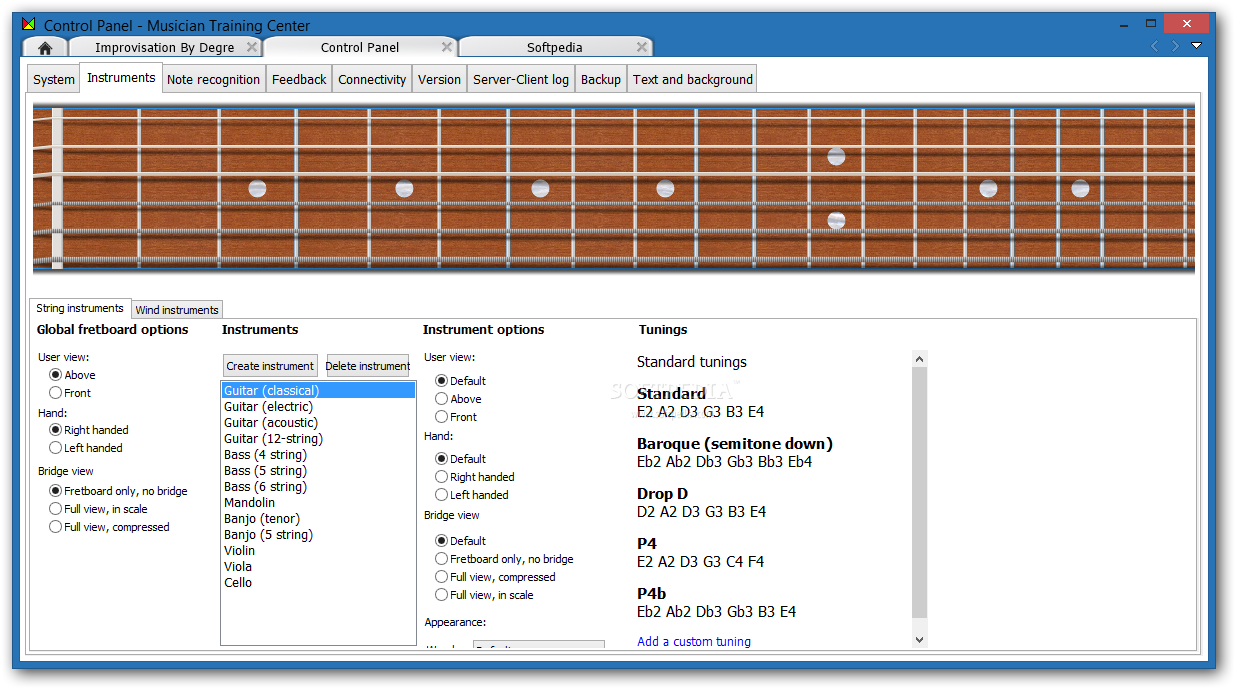Choose the P4 tuning entry

(700, 553)
